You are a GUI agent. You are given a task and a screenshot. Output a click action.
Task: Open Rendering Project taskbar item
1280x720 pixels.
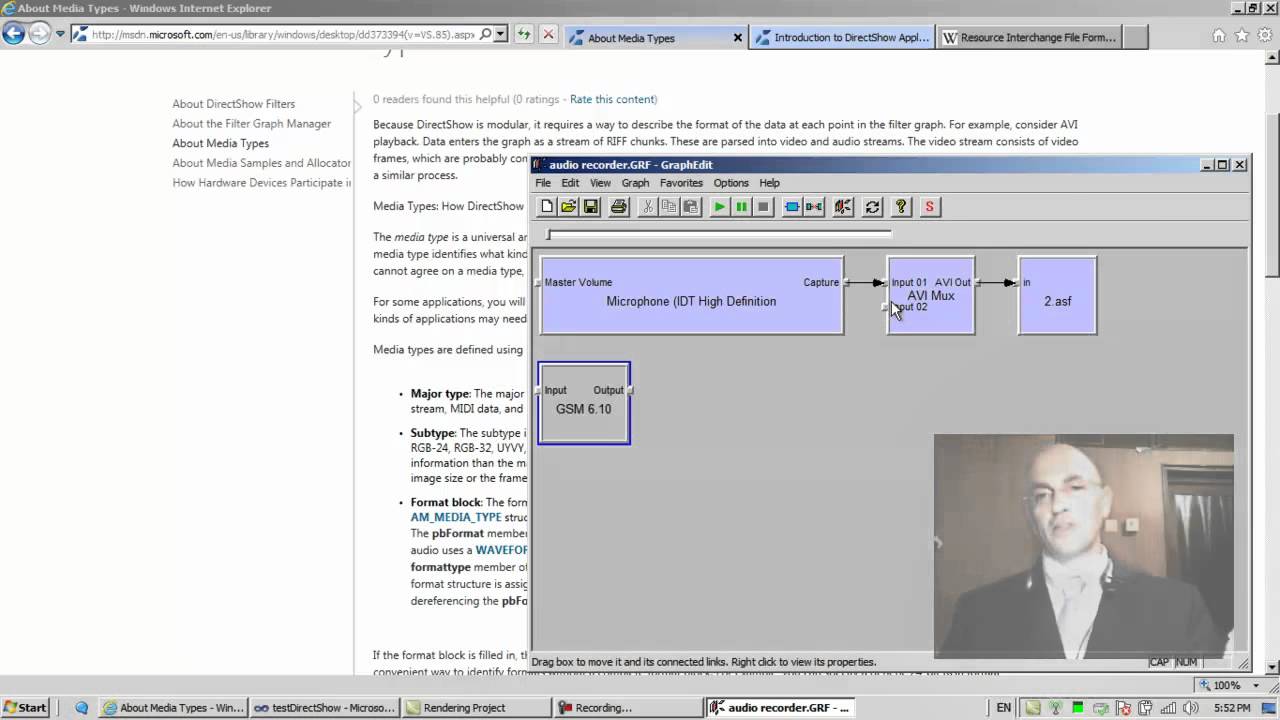pos(476,707)
